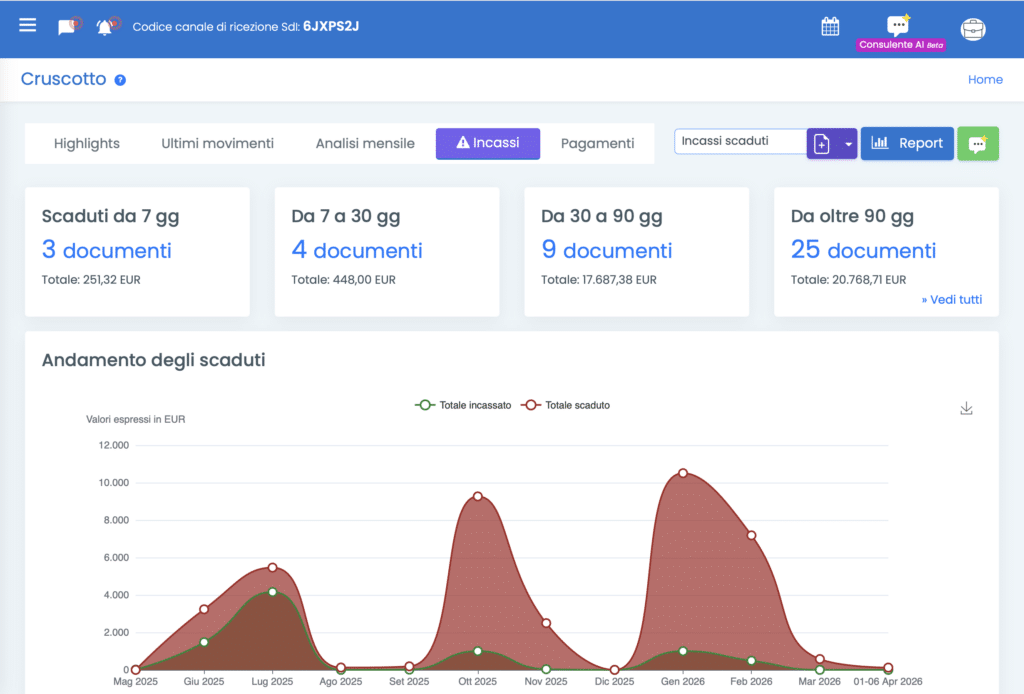Open the briefcase account icon
Screen dimensions: 1024x694
click(x=972, y=28)
